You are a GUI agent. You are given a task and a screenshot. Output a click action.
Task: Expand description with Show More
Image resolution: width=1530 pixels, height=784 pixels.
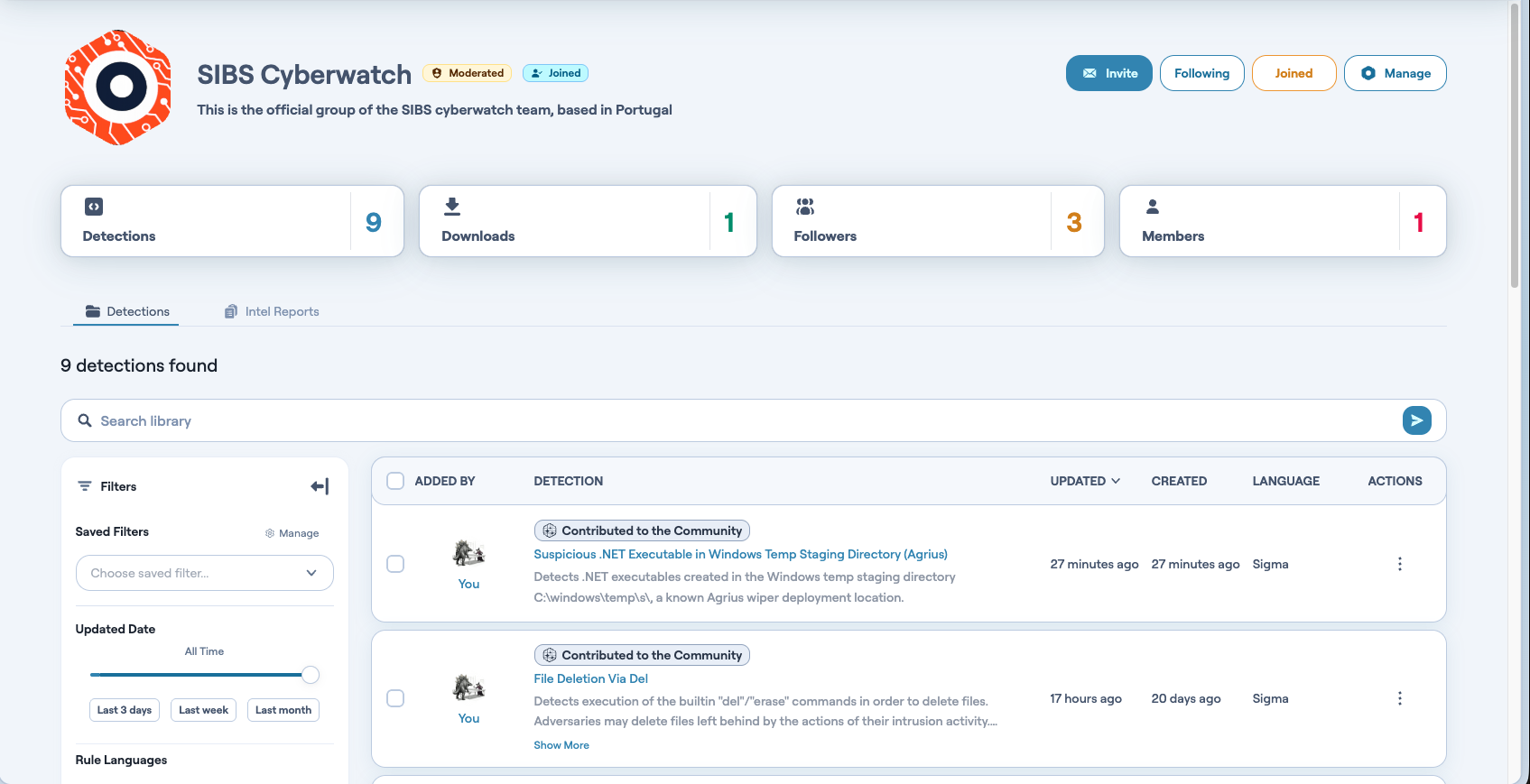coord(561,745)
